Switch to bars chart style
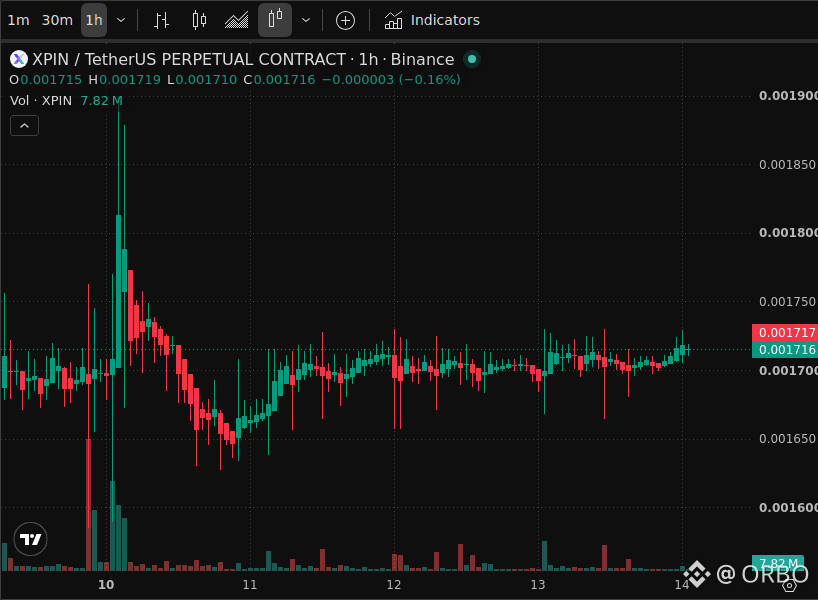The height and width of the screenshot is (600, 818). pos(161,20)
